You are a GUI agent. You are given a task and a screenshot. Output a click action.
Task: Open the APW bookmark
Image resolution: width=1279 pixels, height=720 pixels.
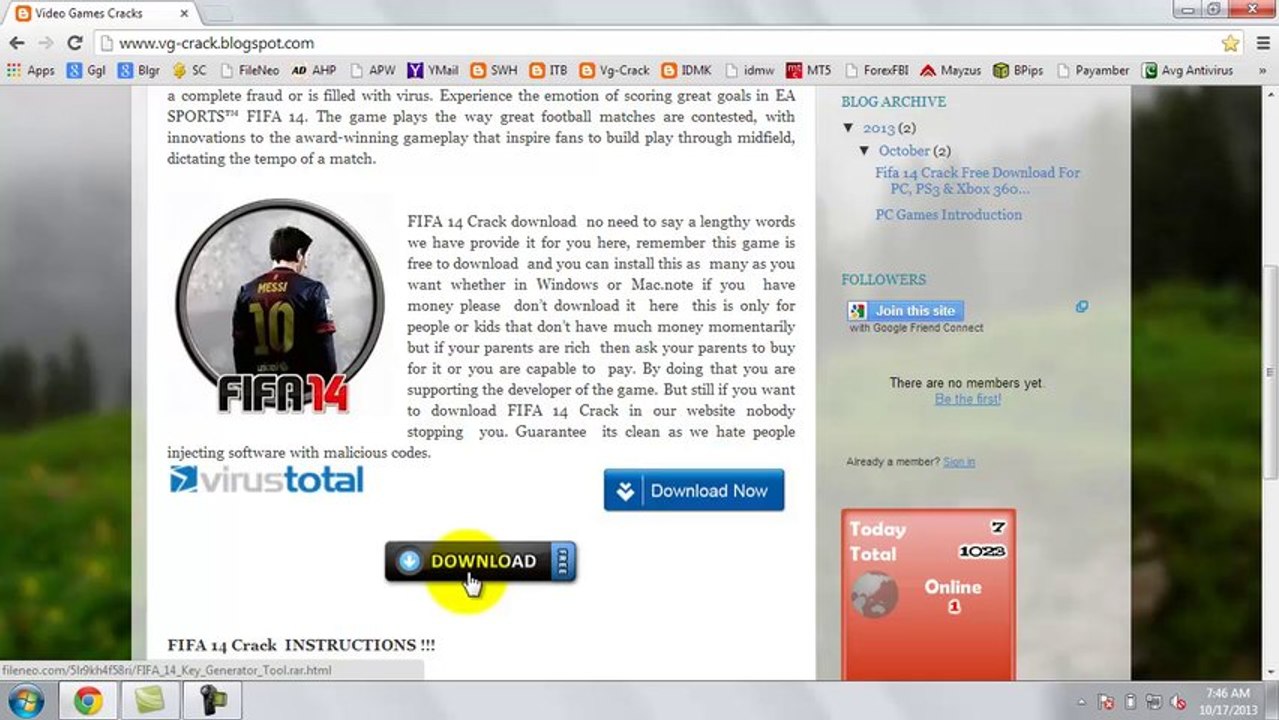pos(373,71)
